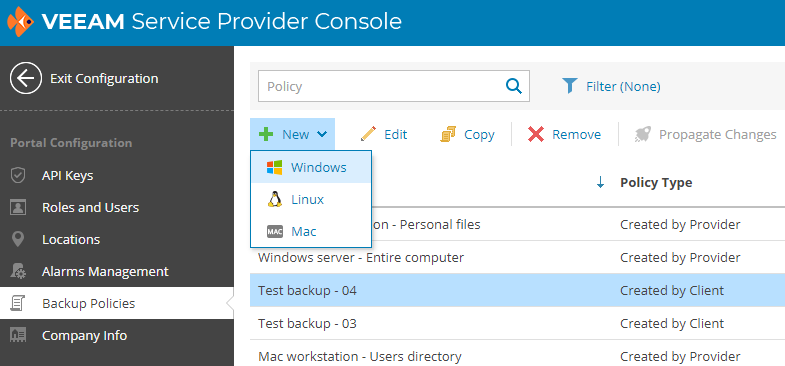Screen dimensions: 785x366
Task: Select row Test backup - 04
Action: pyautogui.click(x=517, y=290)
